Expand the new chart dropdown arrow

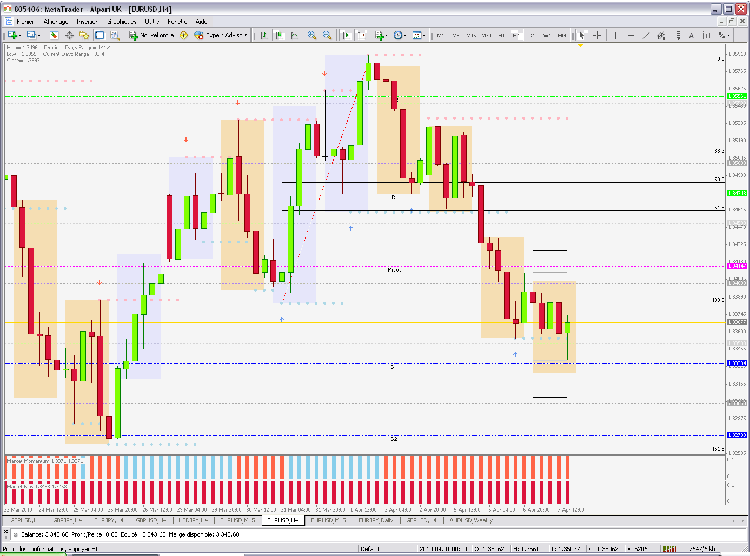click(x=20, y=35)
